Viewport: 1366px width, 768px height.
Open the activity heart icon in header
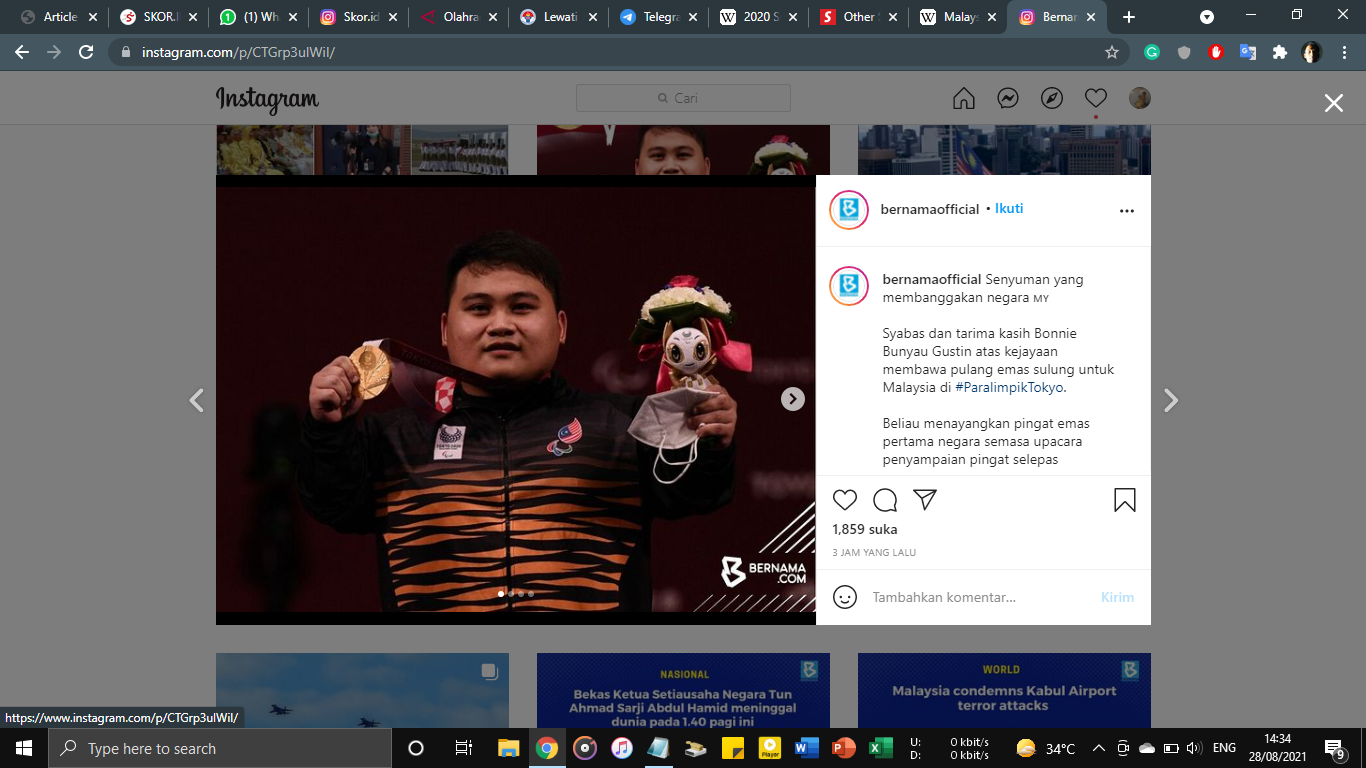coord(1095,98)
